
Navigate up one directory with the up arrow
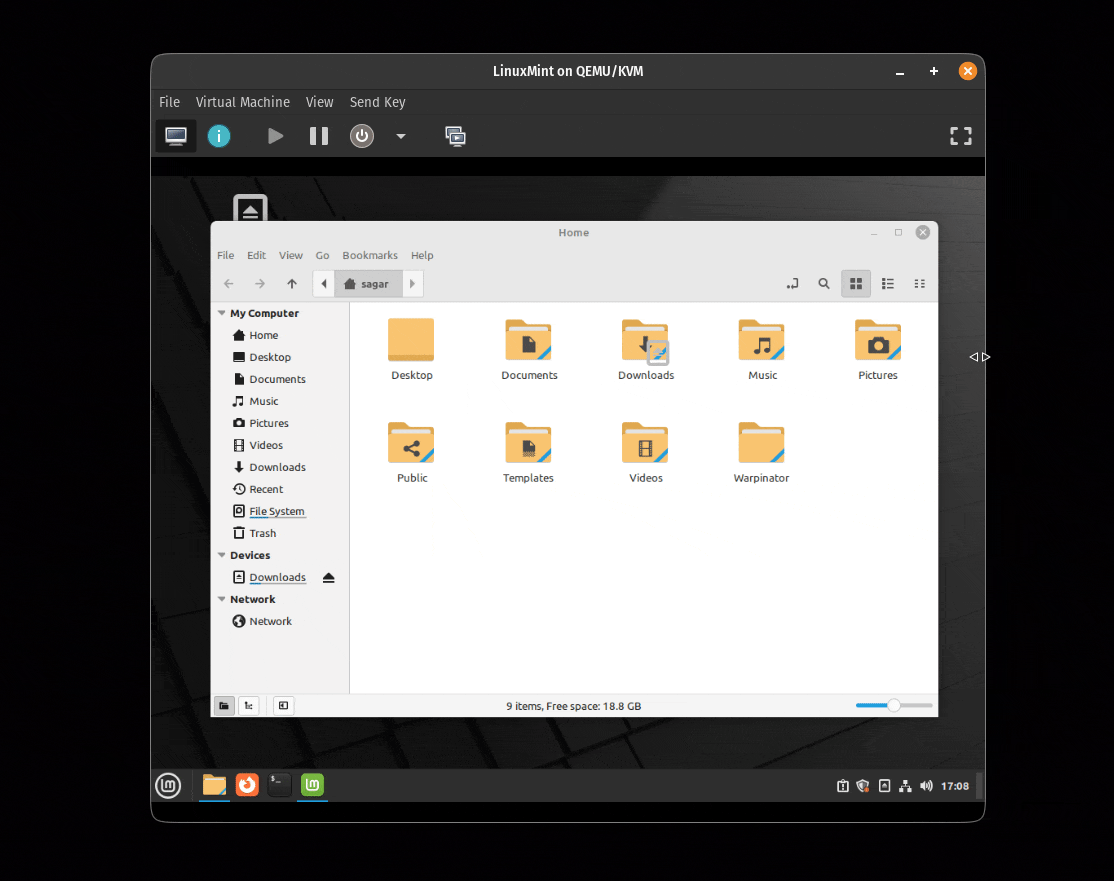pyautogui.click(x=291, y=283)
